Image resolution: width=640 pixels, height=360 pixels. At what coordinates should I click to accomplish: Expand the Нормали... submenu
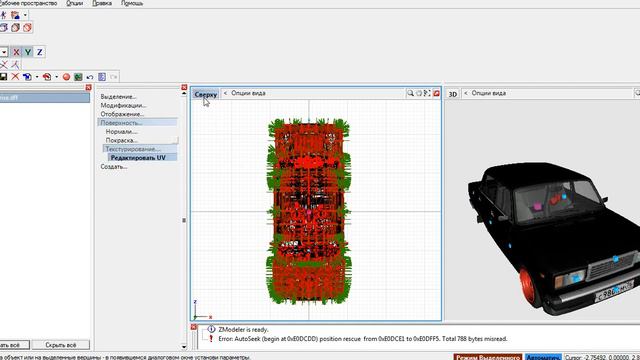(121, 132)
